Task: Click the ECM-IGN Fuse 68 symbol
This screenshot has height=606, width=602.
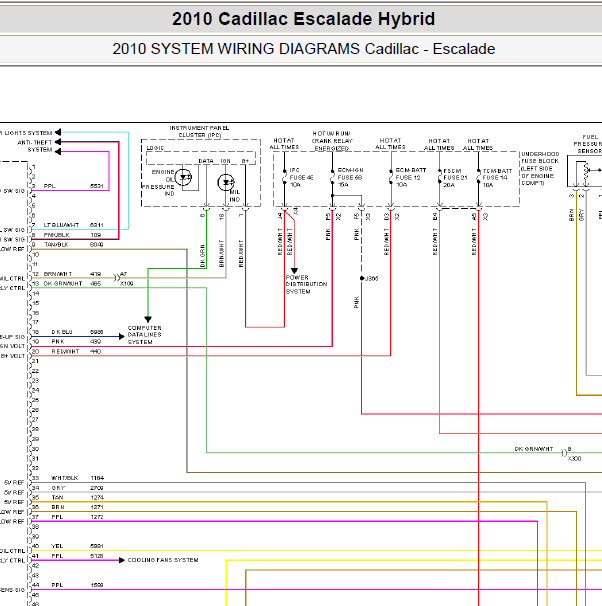Action: (x=332, y=177)
